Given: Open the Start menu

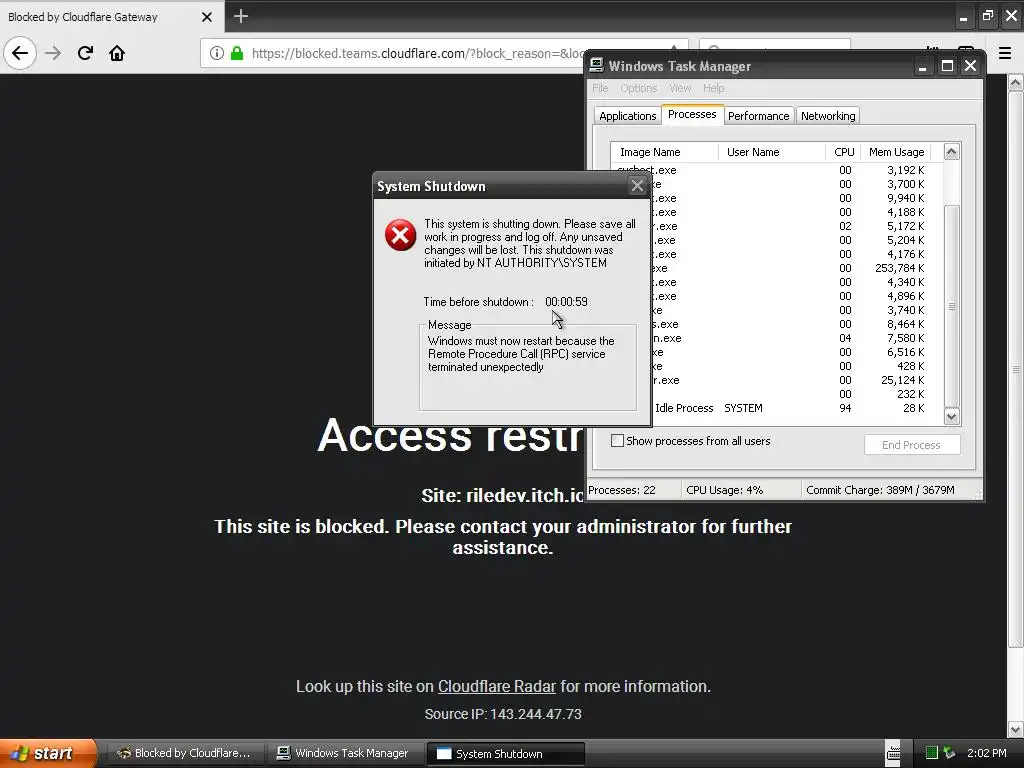Looking at the screenshot, I should (x=48, y=753).
